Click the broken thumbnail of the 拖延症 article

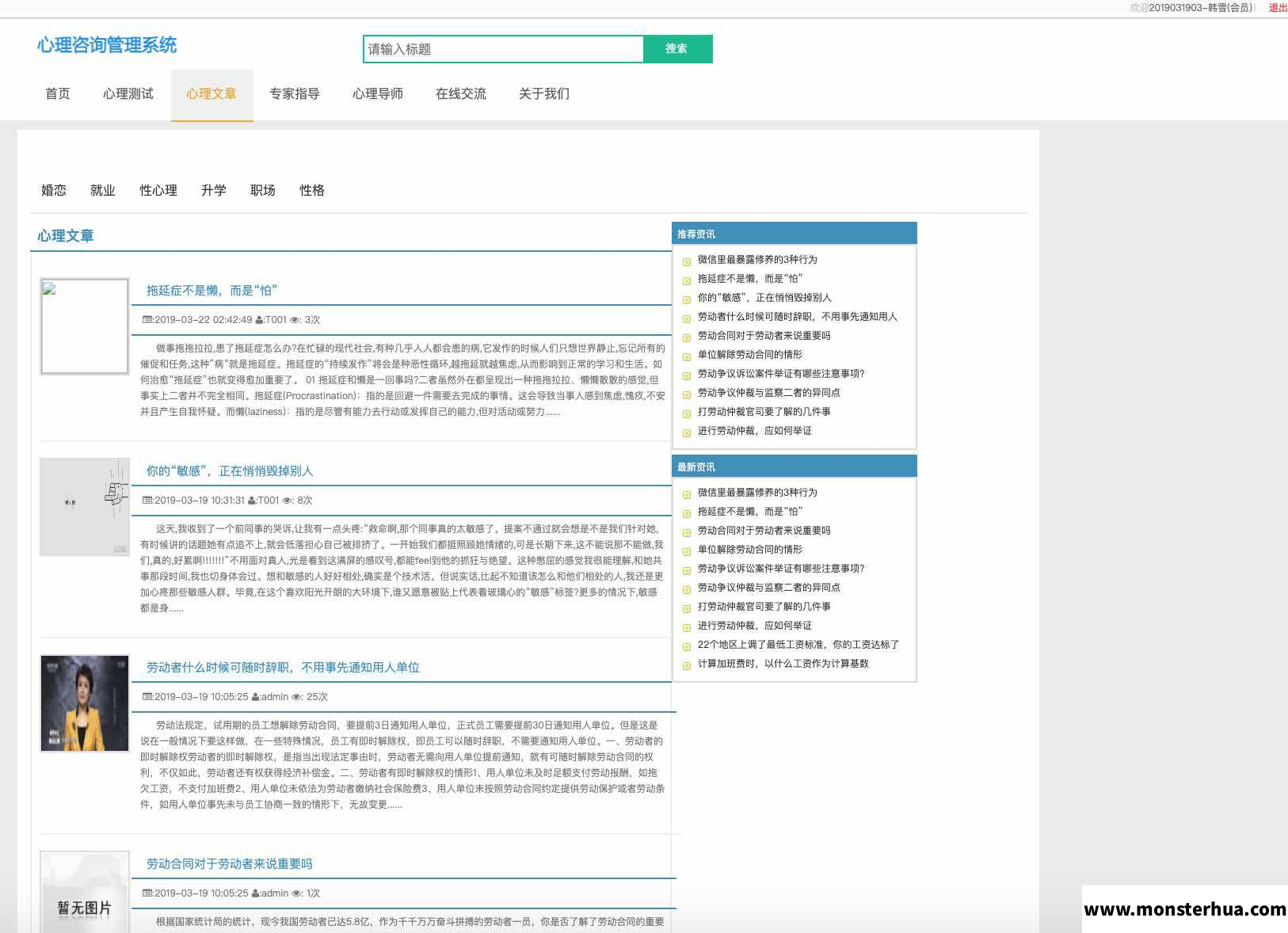coord(85,326)
